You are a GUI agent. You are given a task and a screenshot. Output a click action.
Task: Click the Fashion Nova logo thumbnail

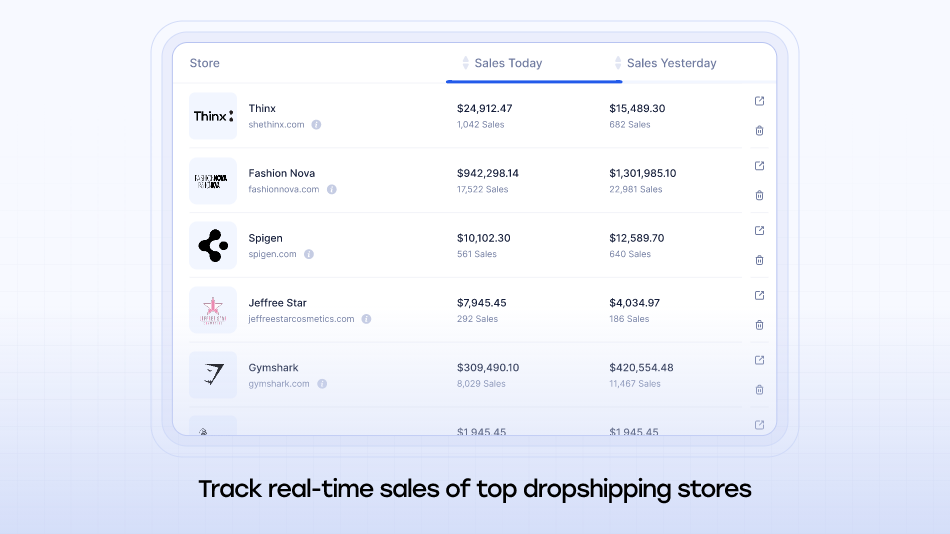pos(213,181)
